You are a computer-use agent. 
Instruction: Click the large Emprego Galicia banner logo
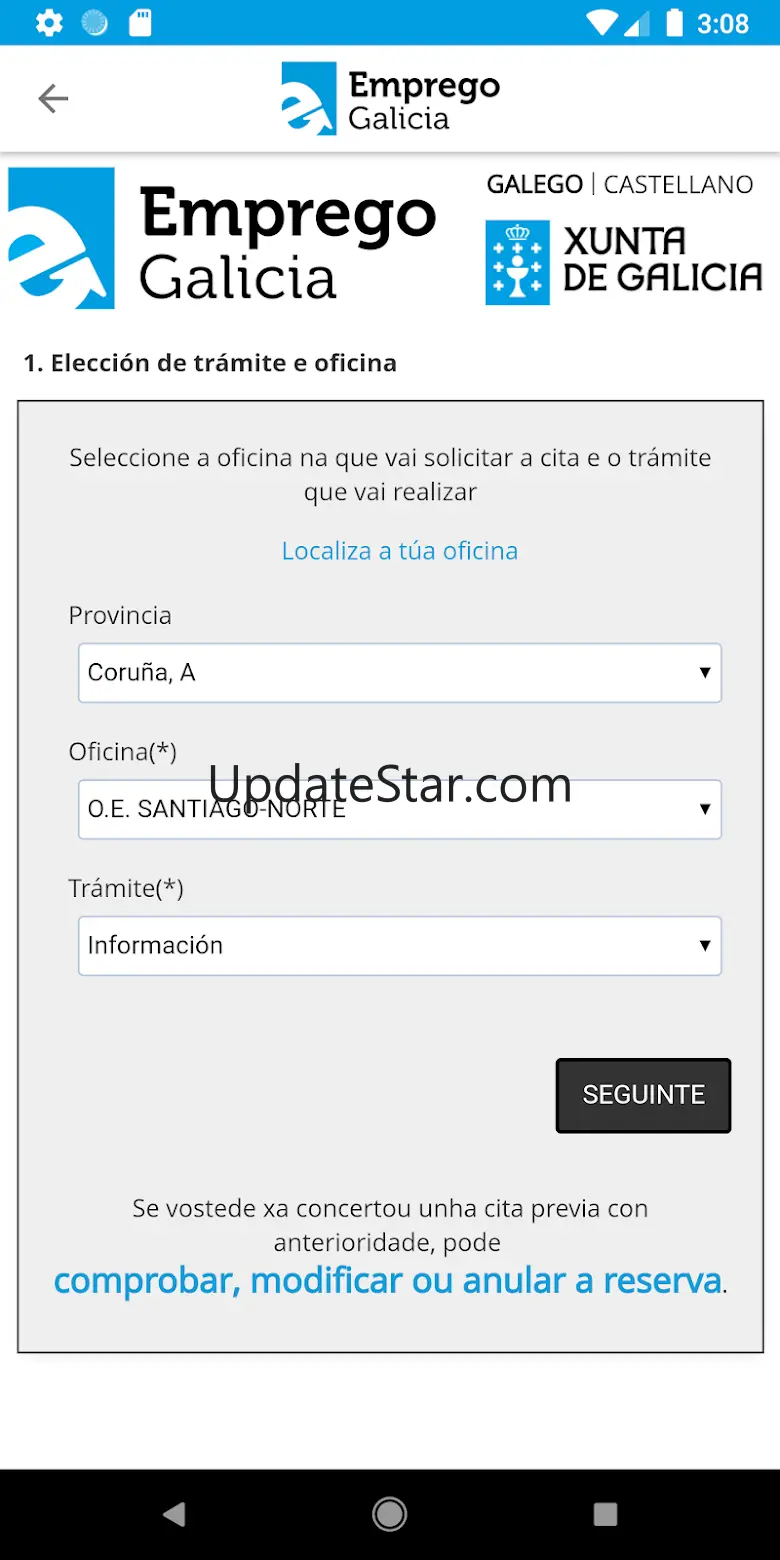tap(223, 238)
